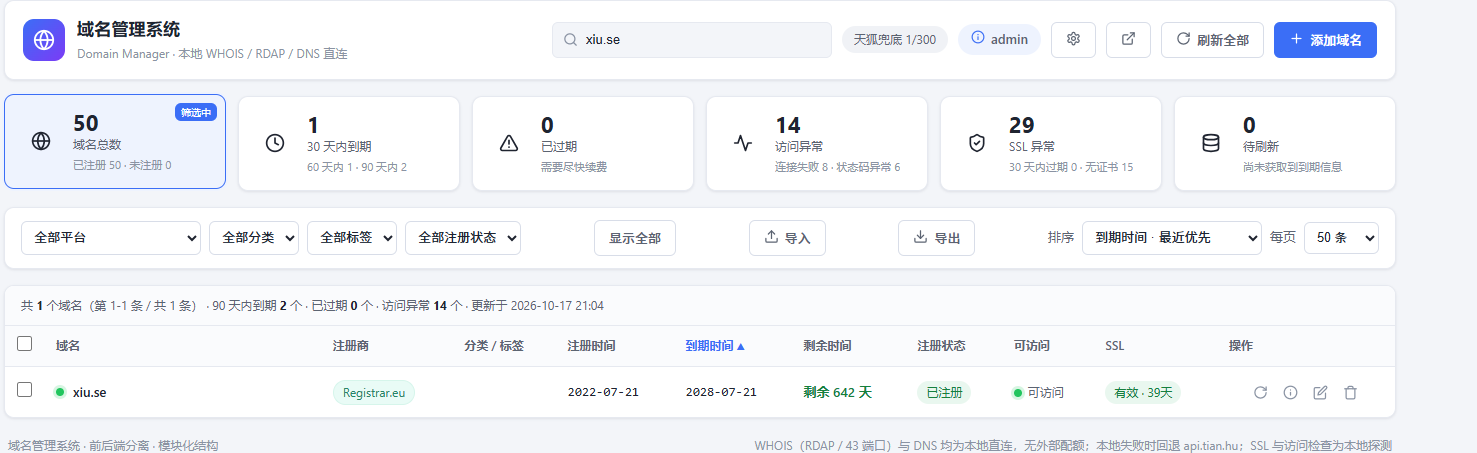The image size is (1477, 453).
Task: Click the warning triangle icon on 已过期 card
Action: tap(508, 143)
